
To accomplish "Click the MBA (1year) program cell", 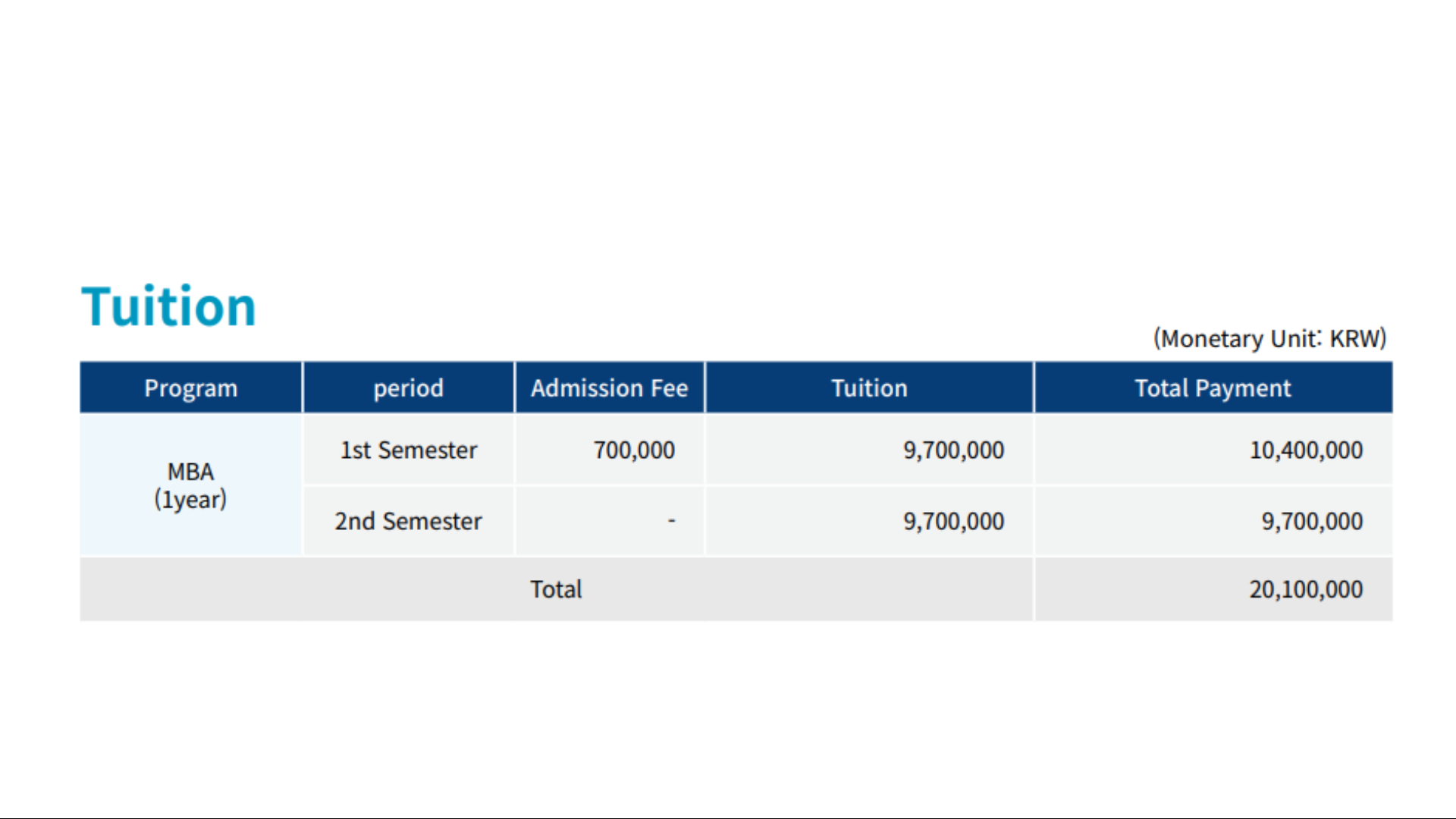I will (191, 485).
